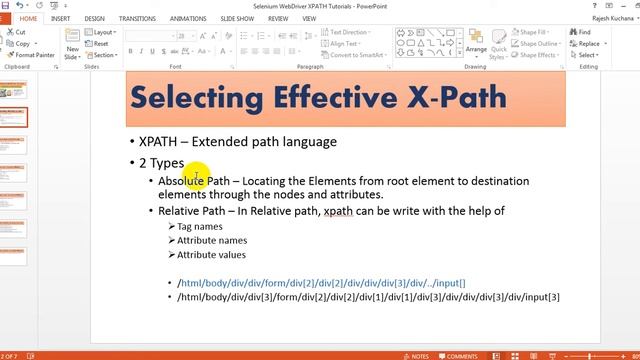Open the Arrange menu

point(476,44)
